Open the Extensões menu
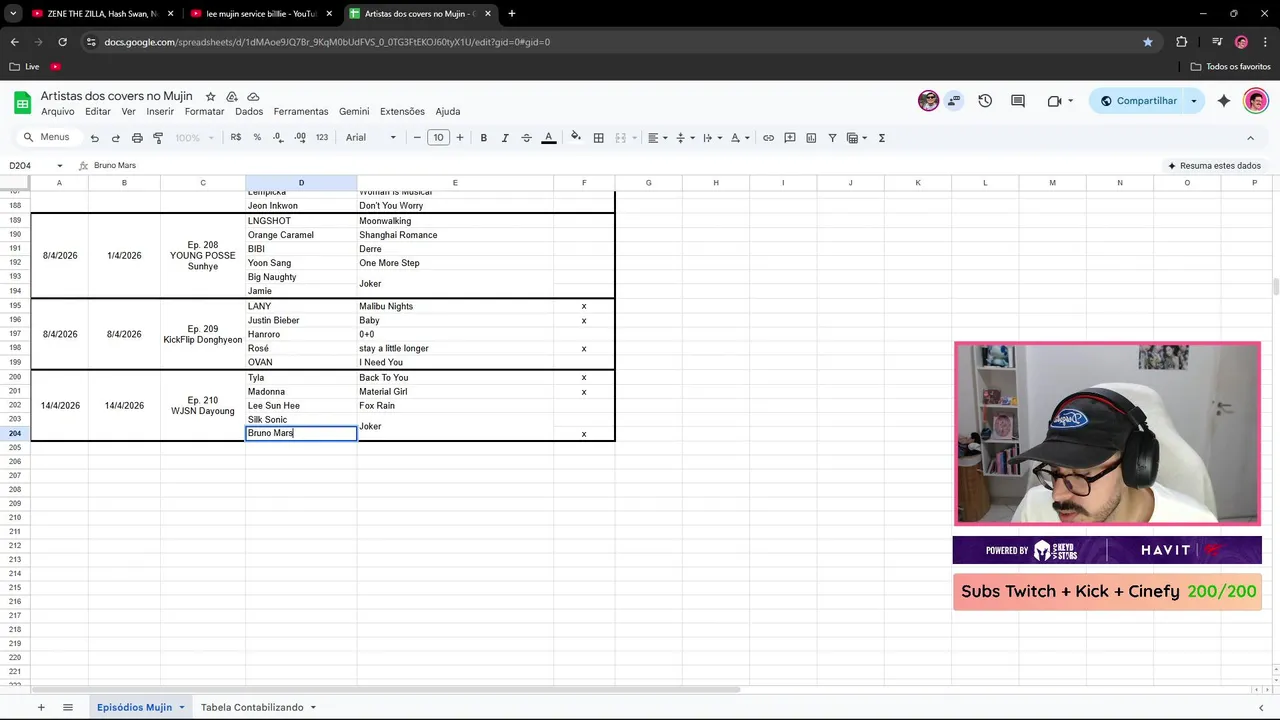Viewport: 1280px width, 720px height. pyautogui.click(x=402, y=112)
